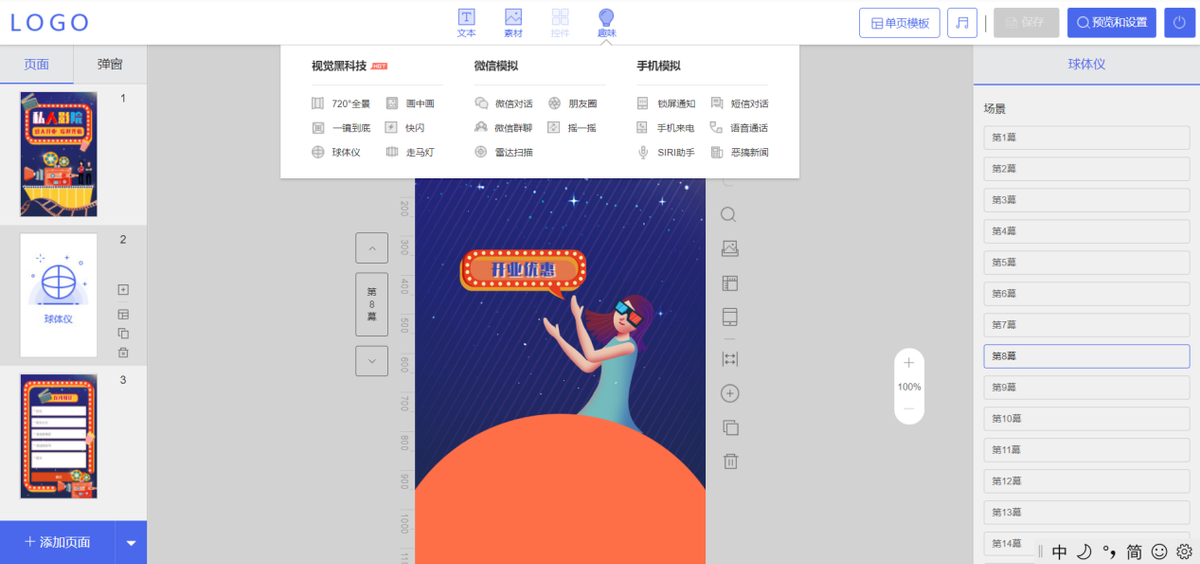Open the 趣味 fun effects menu
The height and width of the screenshot is (564, 1200).
coord(606,23)
